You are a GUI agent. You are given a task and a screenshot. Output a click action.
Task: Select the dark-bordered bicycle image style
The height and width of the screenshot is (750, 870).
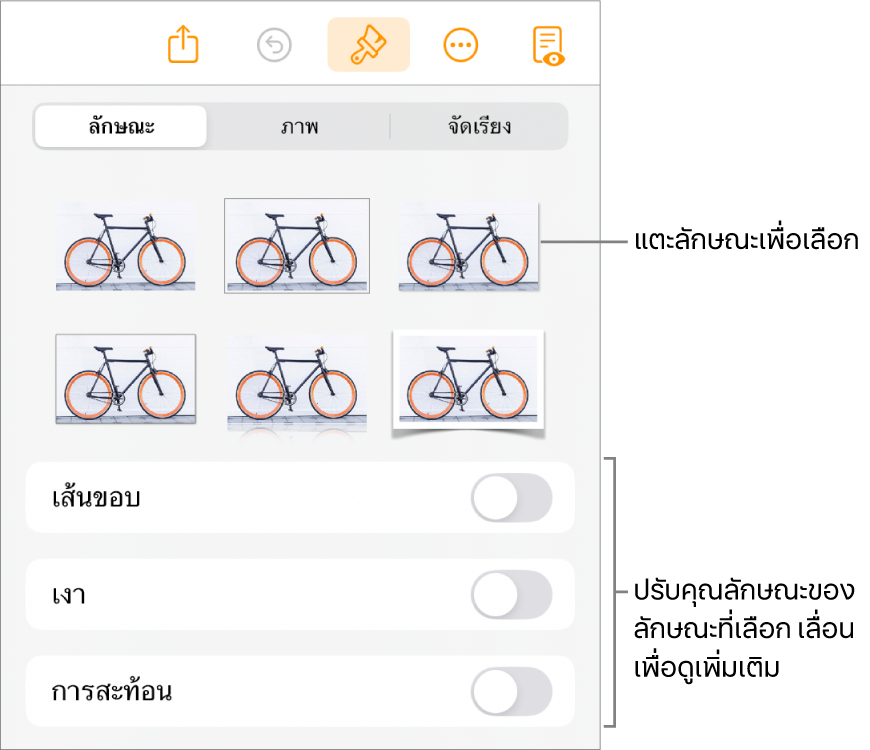(x=125, y=380)
